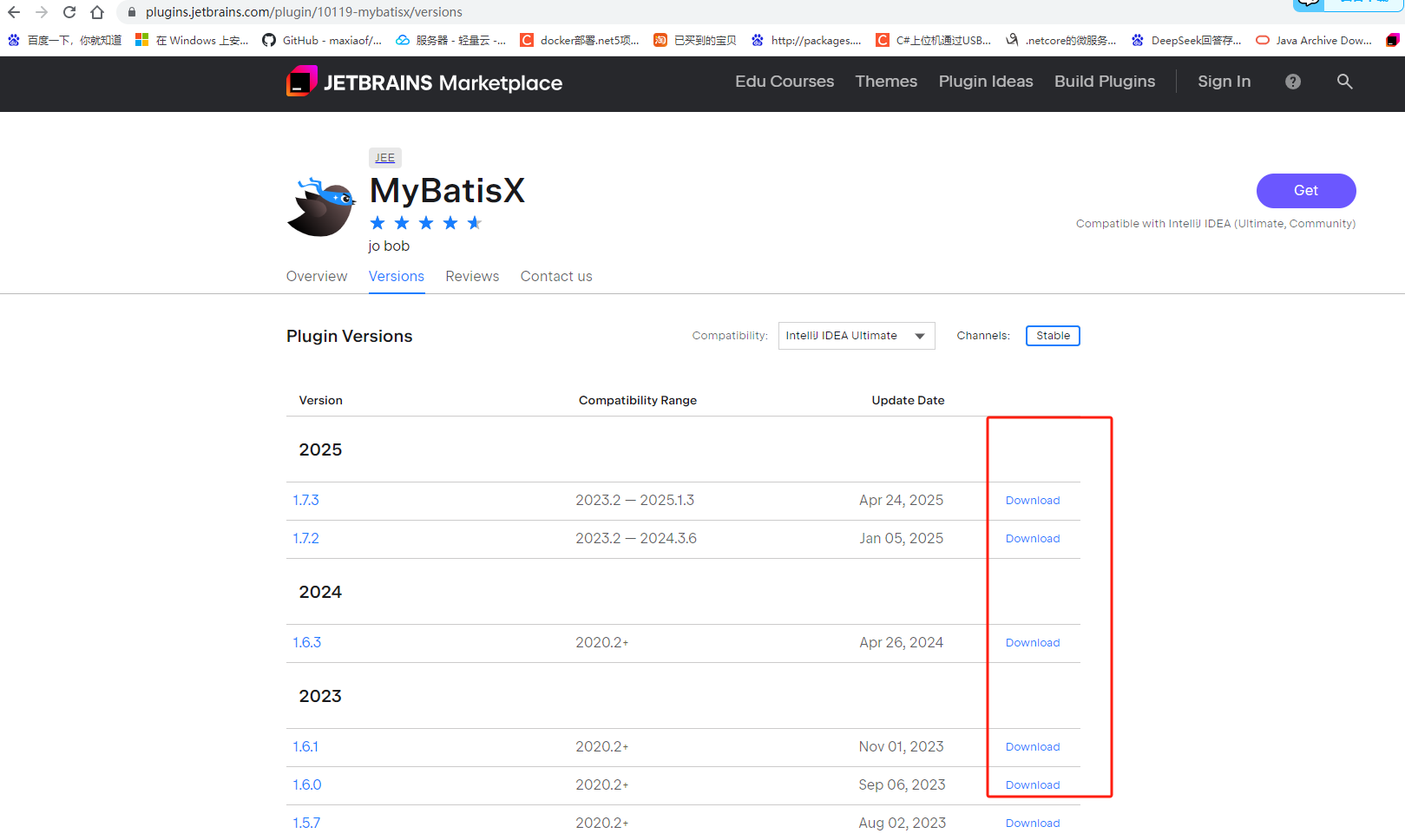Download version 1.7.2
This screenshot has width=1405, height=840.
1033,539
